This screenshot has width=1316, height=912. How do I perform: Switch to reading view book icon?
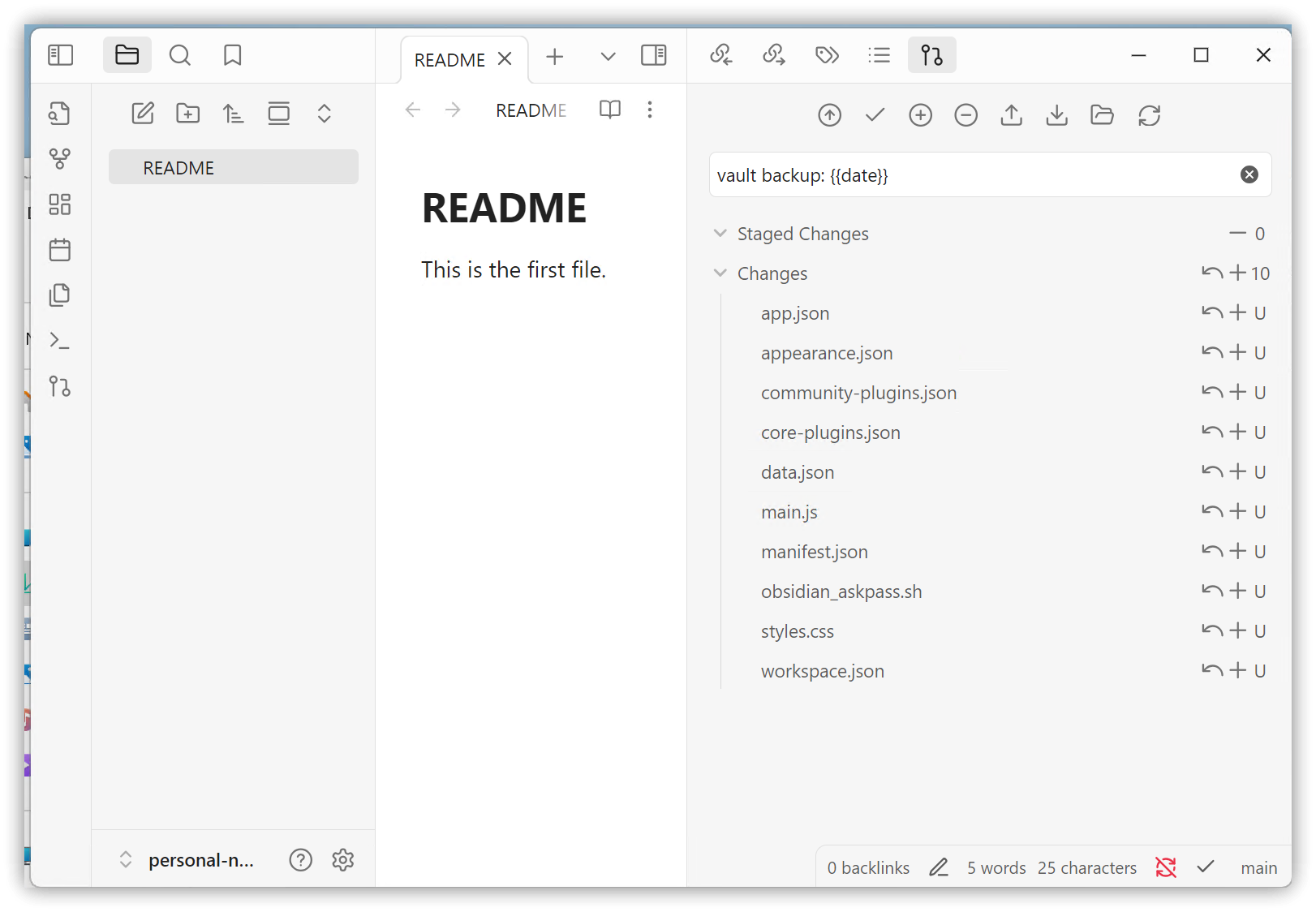pos(610,110)
